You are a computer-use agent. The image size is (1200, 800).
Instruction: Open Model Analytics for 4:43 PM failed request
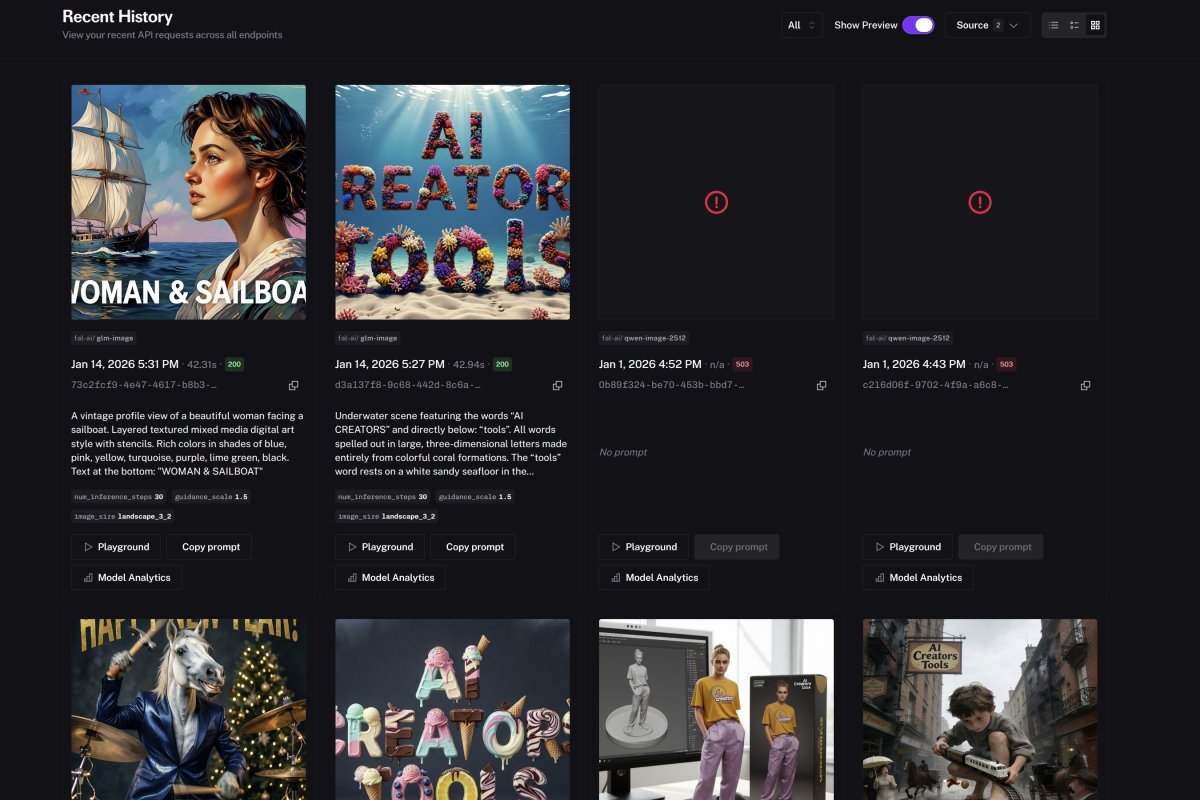pos(917,577)
